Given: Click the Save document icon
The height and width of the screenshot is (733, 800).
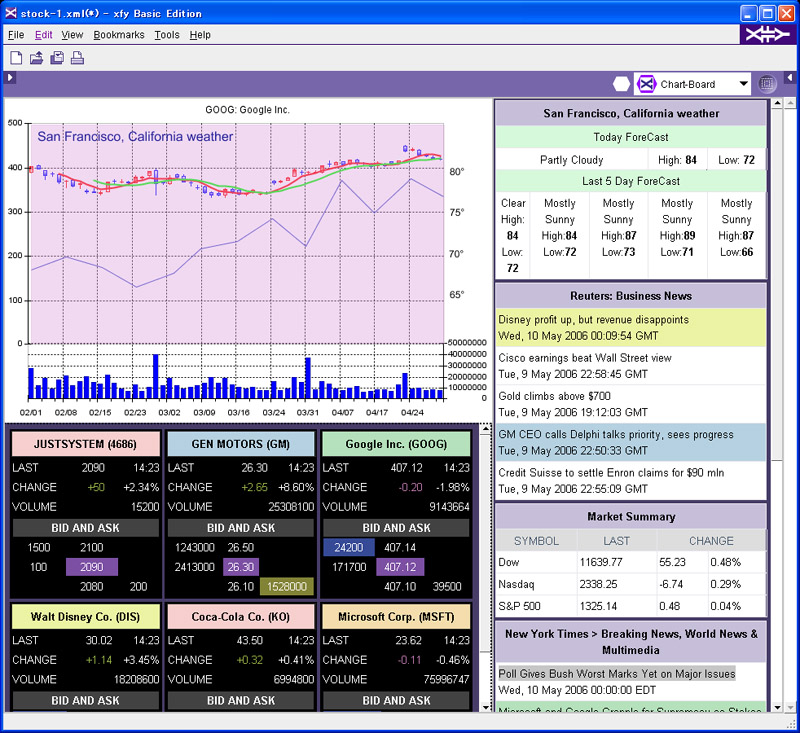Looking at the screenshot, I should pyautogui.click(x=57, y=58).
